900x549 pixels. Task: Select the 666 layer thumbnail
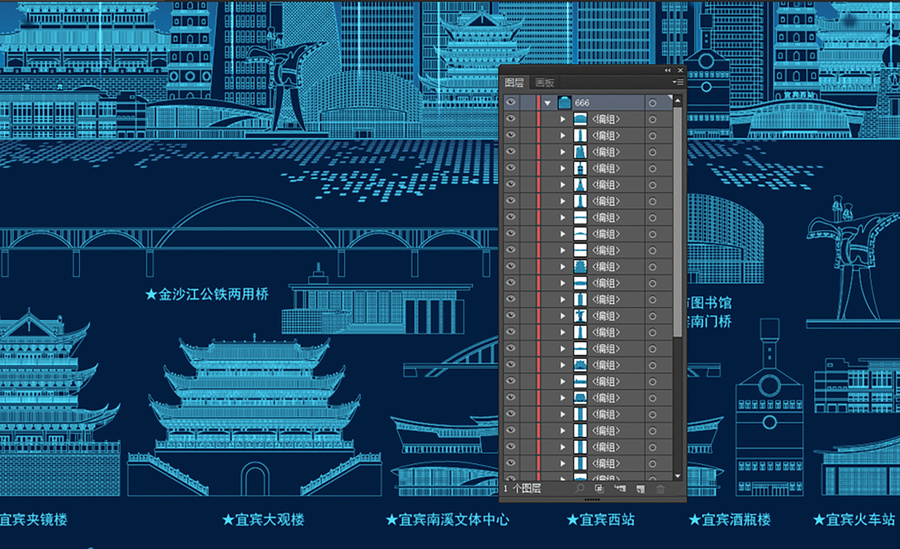[x=564, y=102]
